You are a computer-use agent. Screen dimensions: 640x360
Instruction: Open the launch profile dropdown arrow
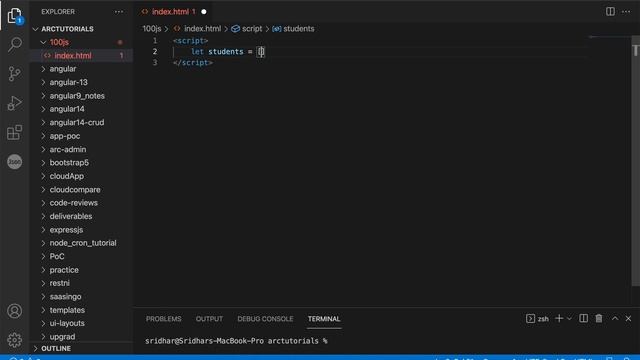(569, 318)
